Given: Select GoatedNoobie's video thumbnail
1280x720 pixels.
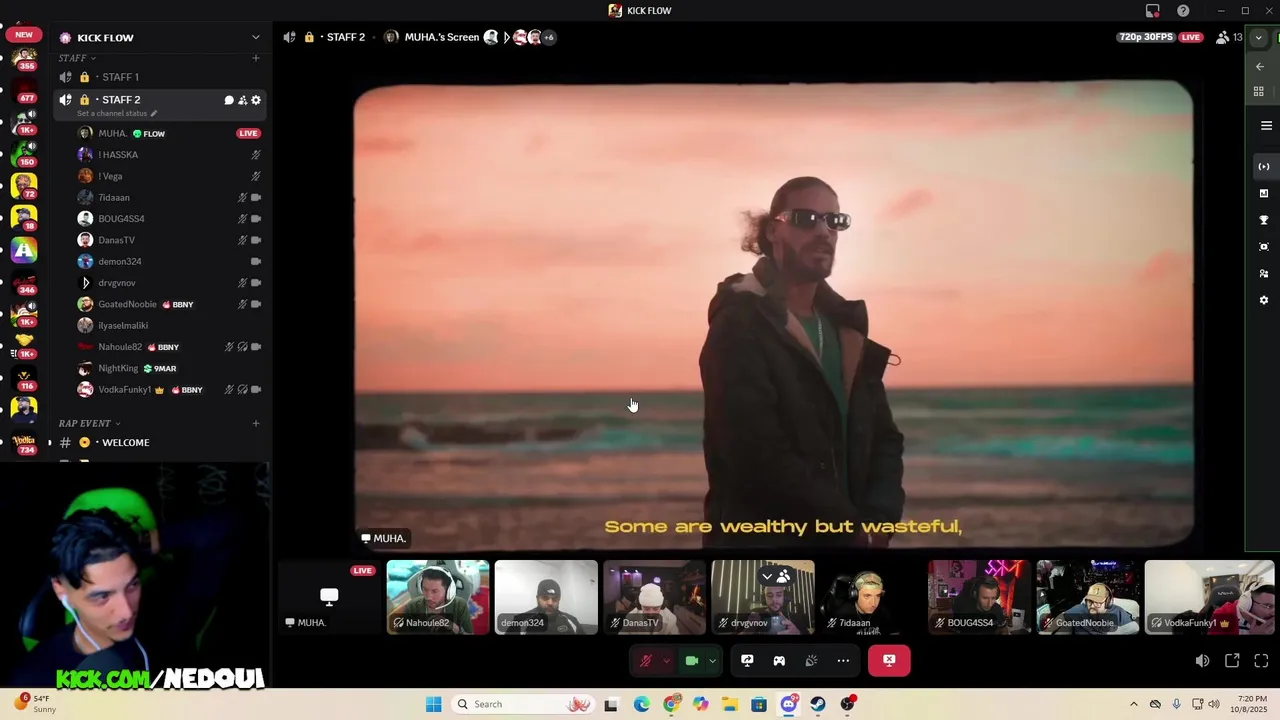Looking at the screenshot, I should point(1088,597).
